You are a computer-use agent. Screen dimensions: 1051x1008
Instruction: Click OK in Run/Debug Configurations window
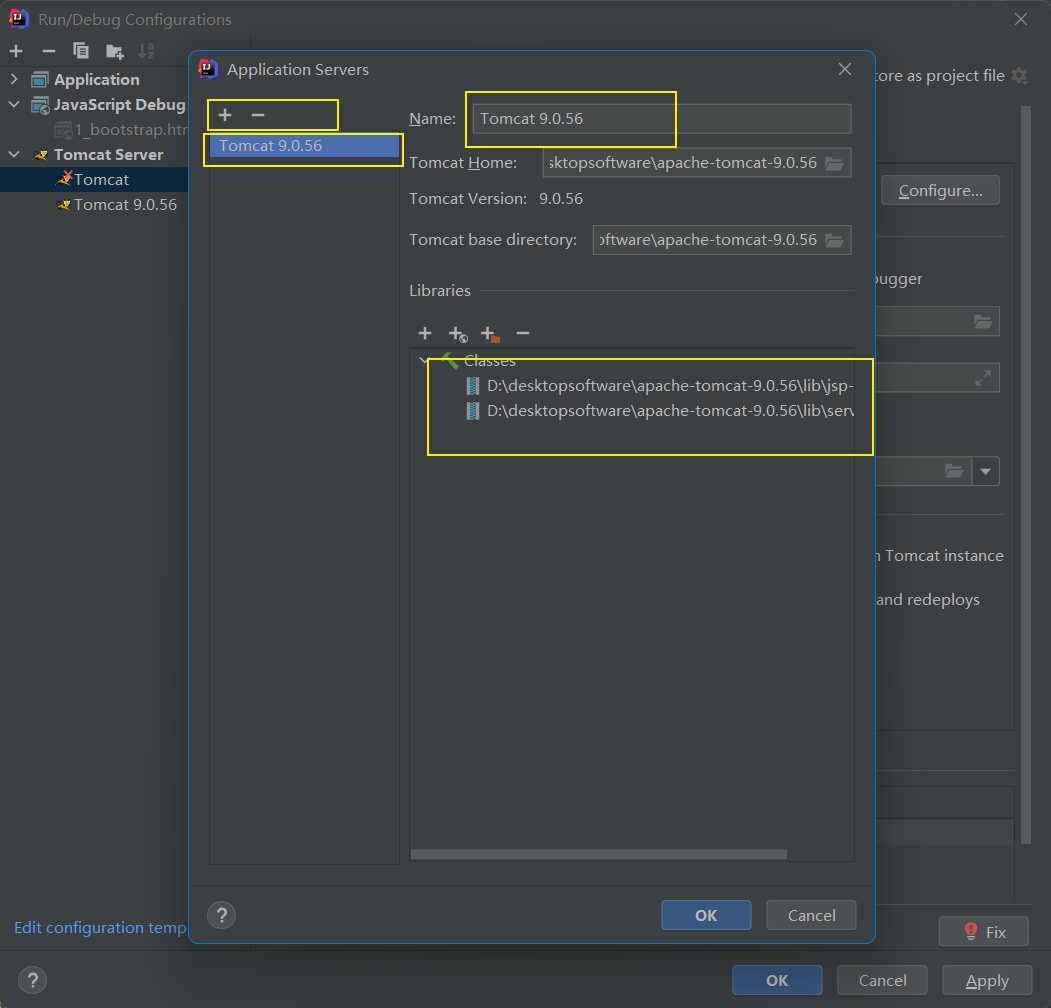(x=777, y=980)
